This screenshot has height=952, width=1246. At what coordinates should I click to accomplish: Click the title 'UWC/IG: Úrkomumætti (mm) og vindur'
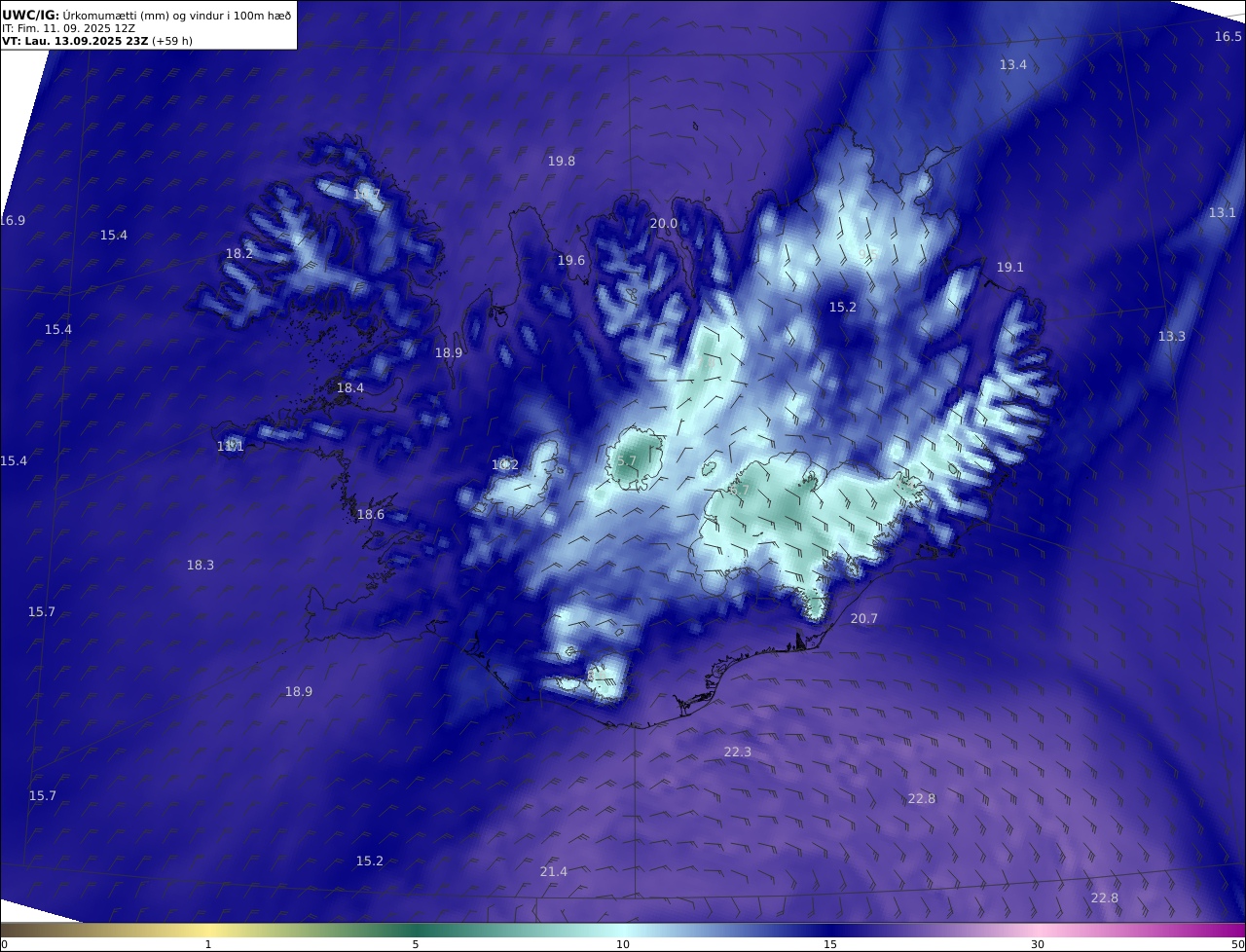click(147, 15)
